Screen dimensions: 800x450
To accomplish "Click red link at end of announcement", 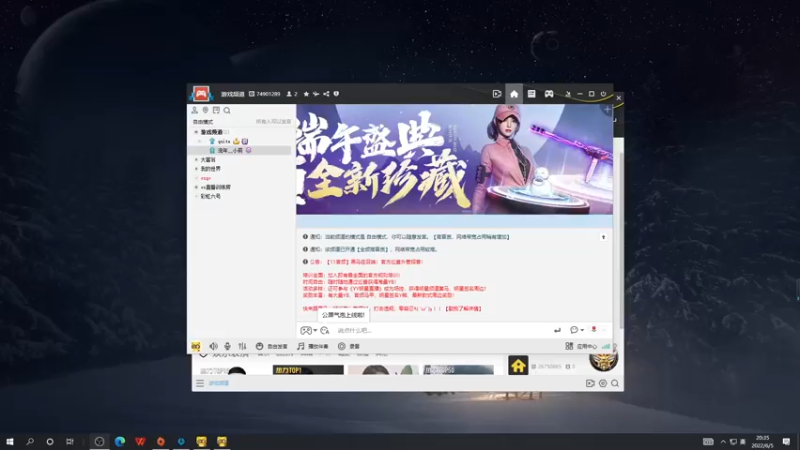I will 463,309.
